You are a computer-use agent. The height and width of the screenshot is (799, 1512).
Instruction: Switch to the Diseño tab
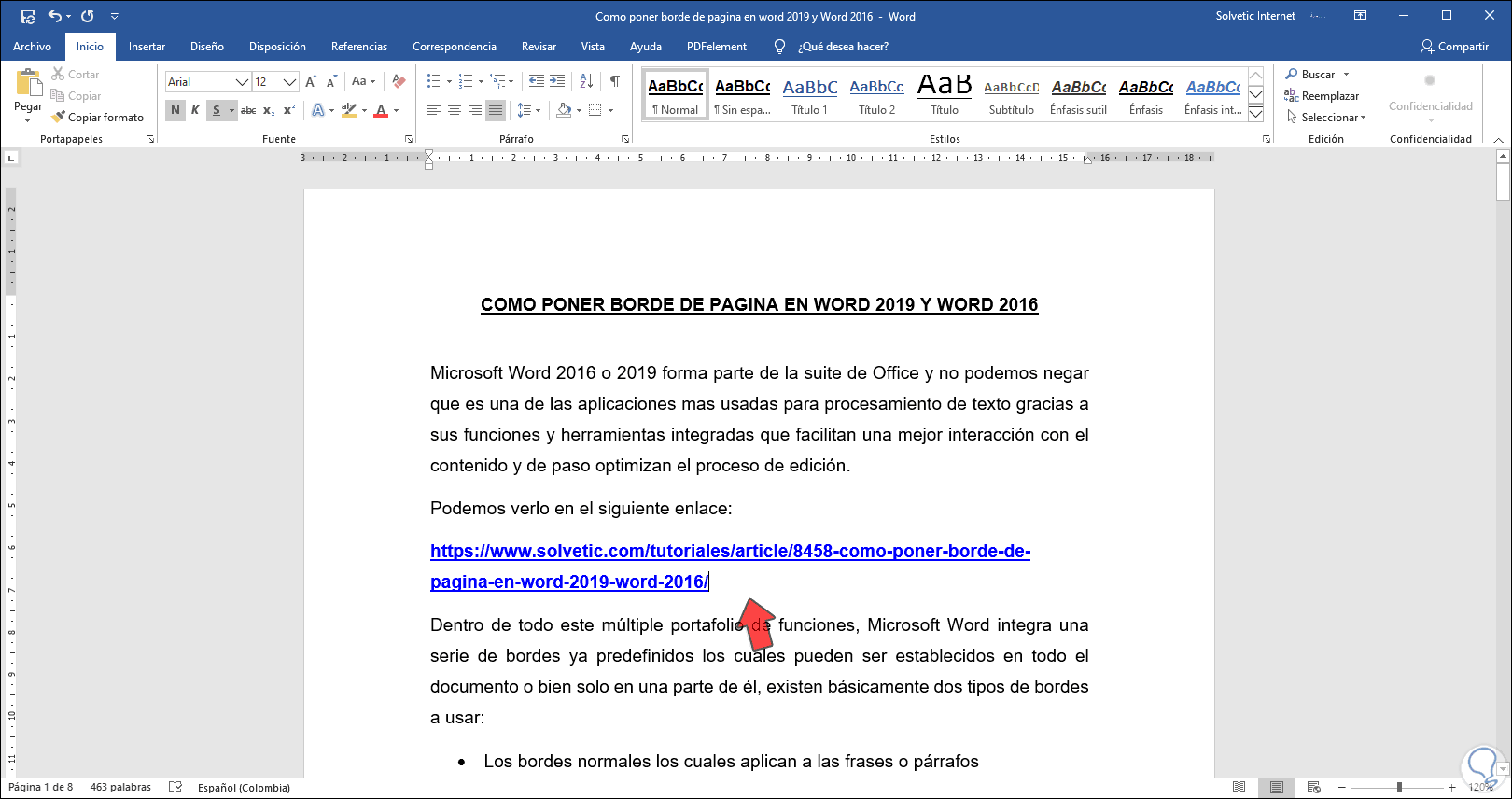207,47
